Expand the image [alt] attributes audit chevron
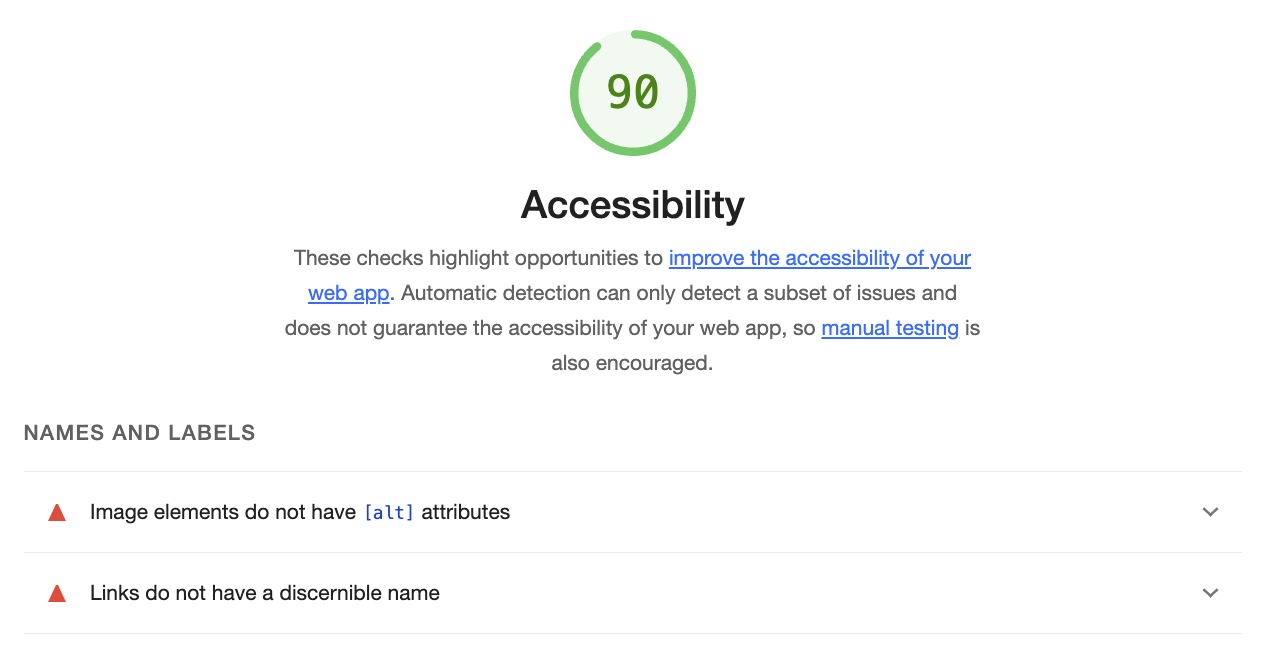 click(1210, 512)
